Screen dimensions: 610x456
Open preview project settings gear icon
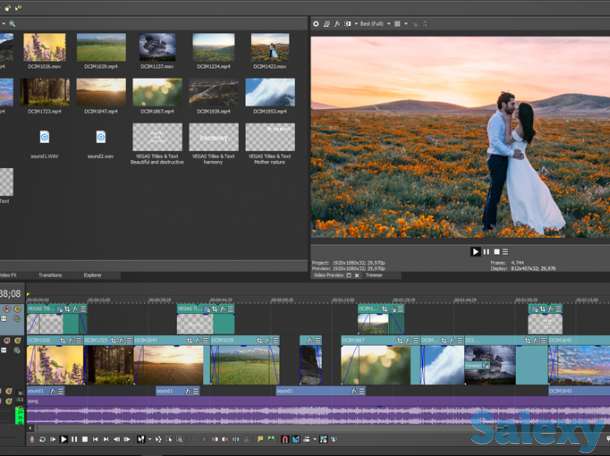pyautogui.click(x=316, y=23)
